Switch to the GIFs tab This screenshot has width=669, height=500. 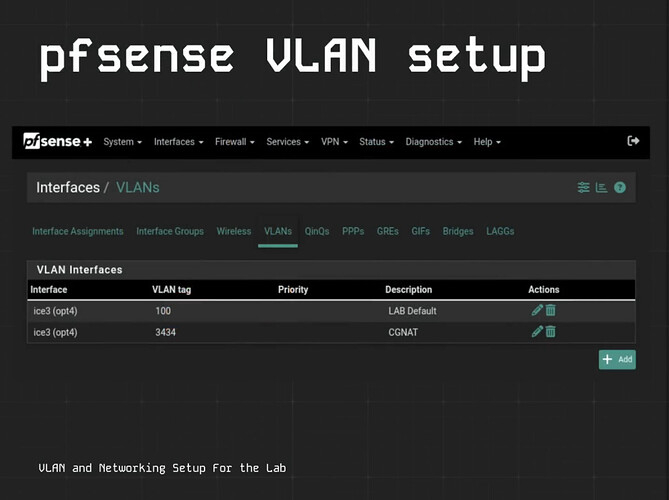coord(420,231)
